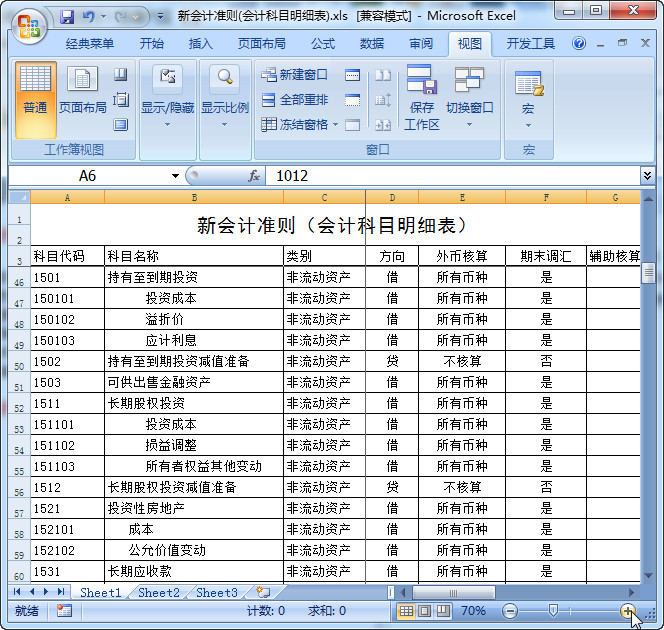The image size is (664, 630).
Task: Click the 70% zoom level
Action: click(x=473, y=611)
